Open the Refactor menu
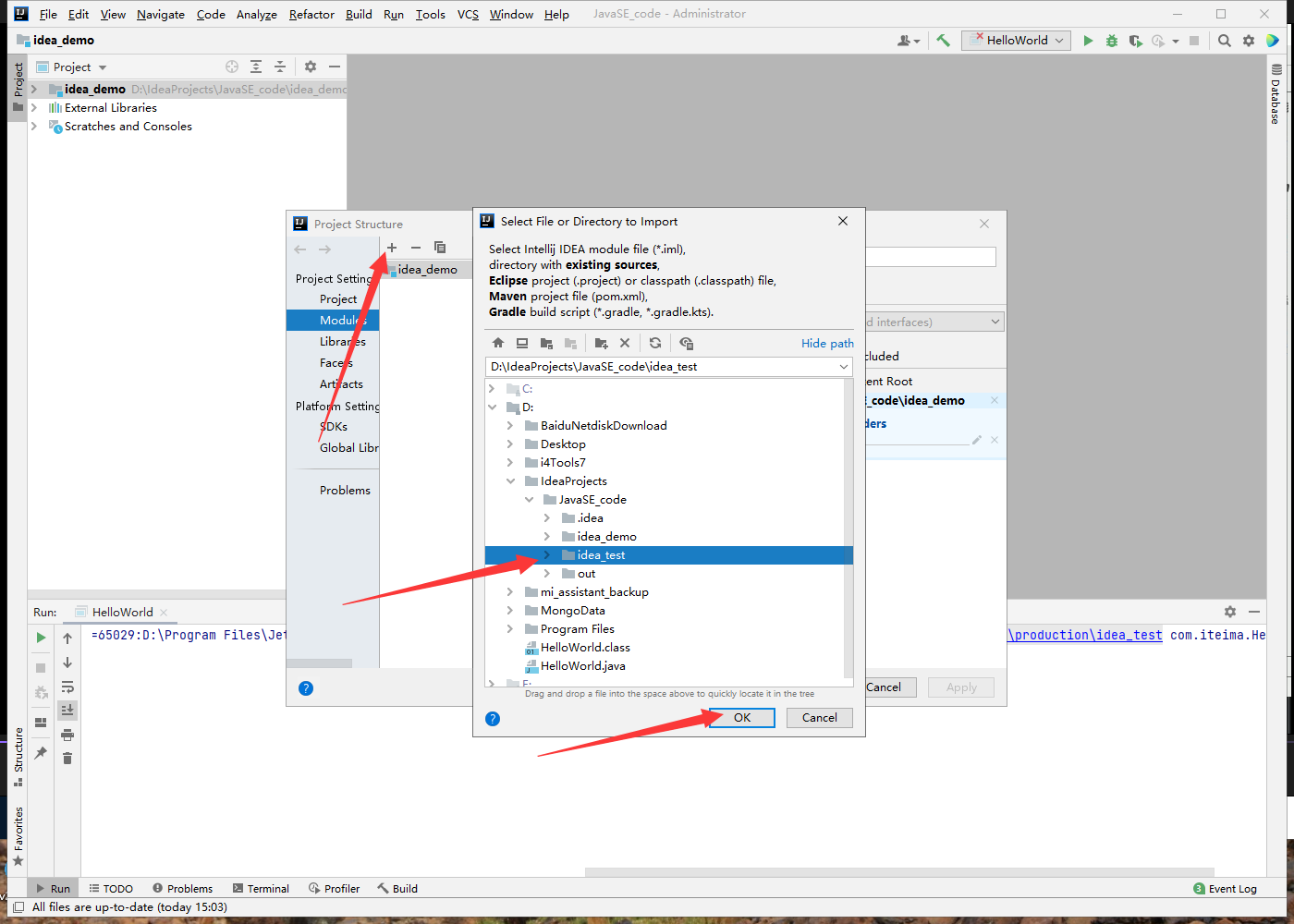 pyautogui.click(x=311, y=14)
